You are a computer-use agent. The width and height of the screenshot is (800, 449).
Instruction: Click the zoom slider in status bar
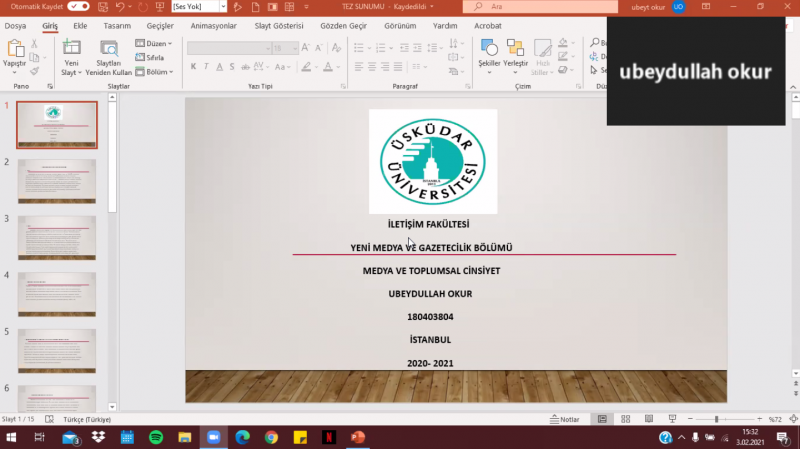point(716,419)
